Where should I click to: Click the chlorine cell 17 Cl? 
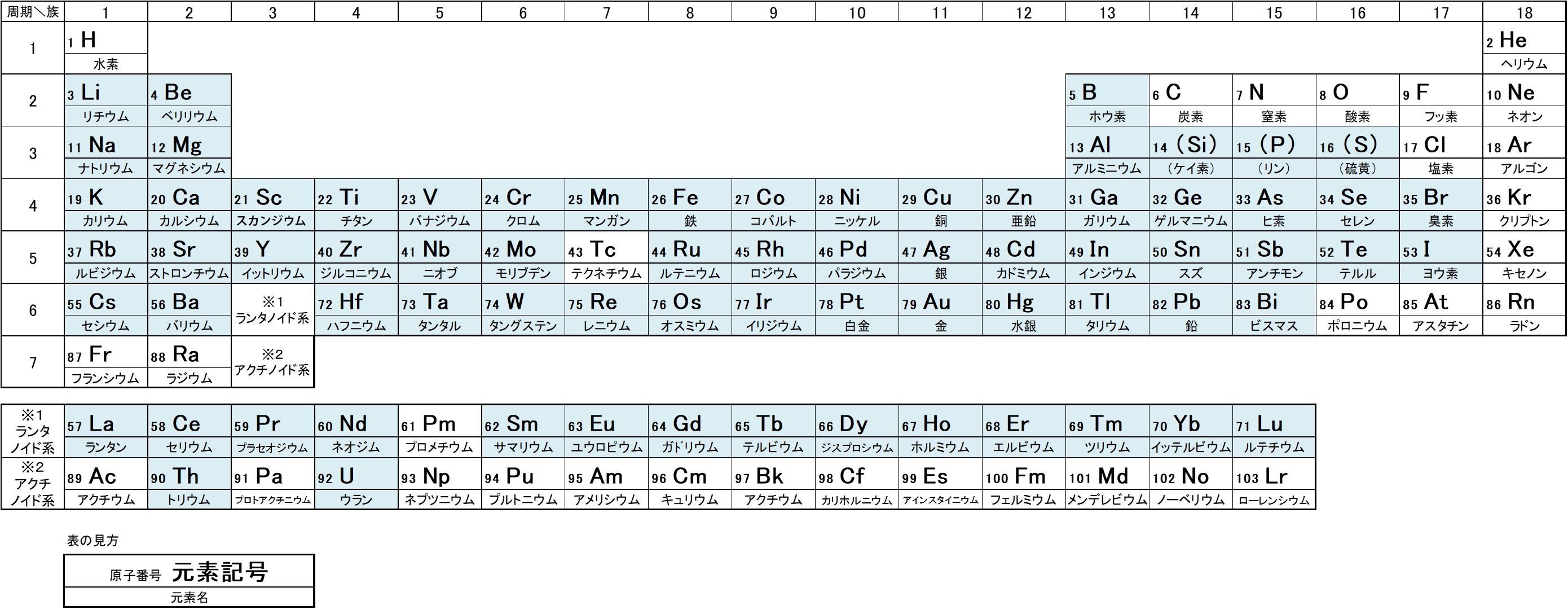tap(1441, 153)
